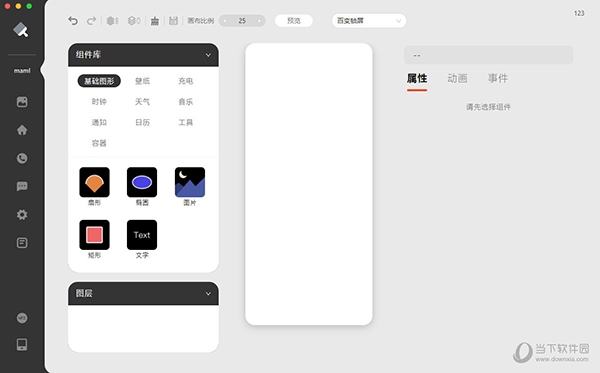Click the undo arrow in the toolbar
Screen dimensions: 600x373
click(x=73, y=21)
